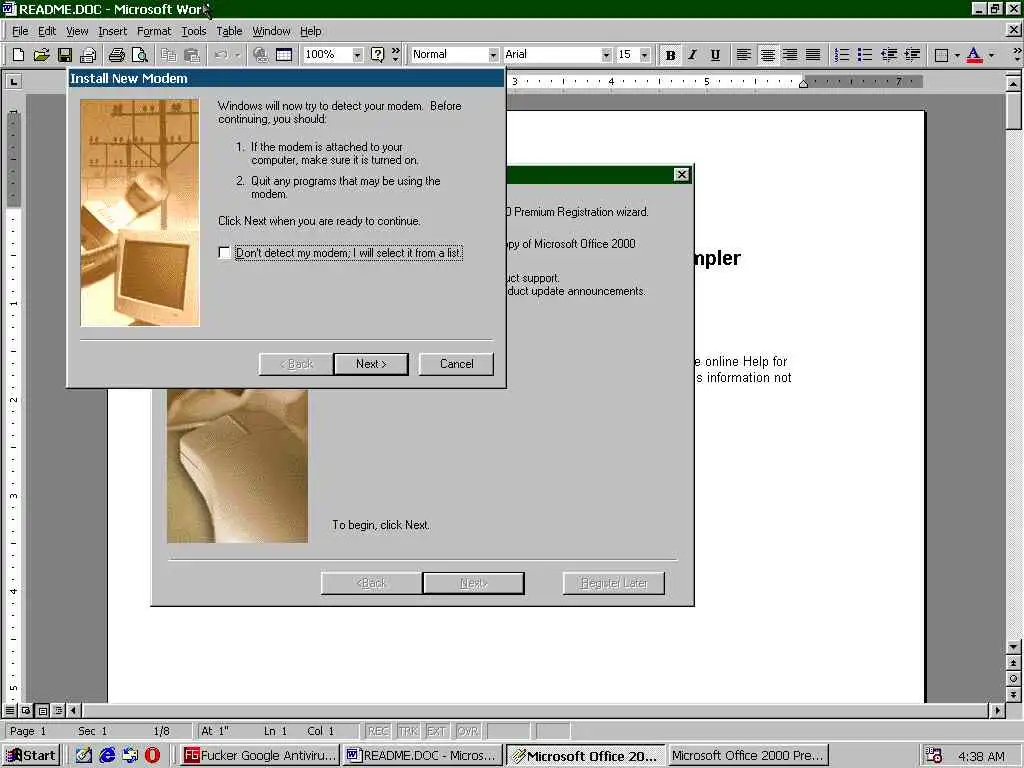
Task: Open the File menu
Action: 20,31
